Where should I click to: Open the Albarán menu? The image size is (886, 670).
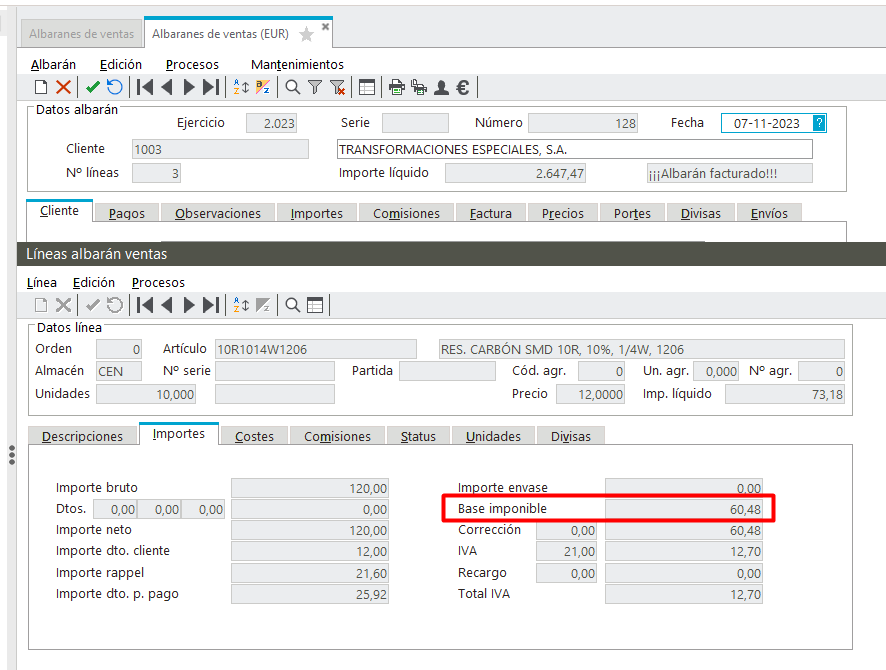pos(53,64)
